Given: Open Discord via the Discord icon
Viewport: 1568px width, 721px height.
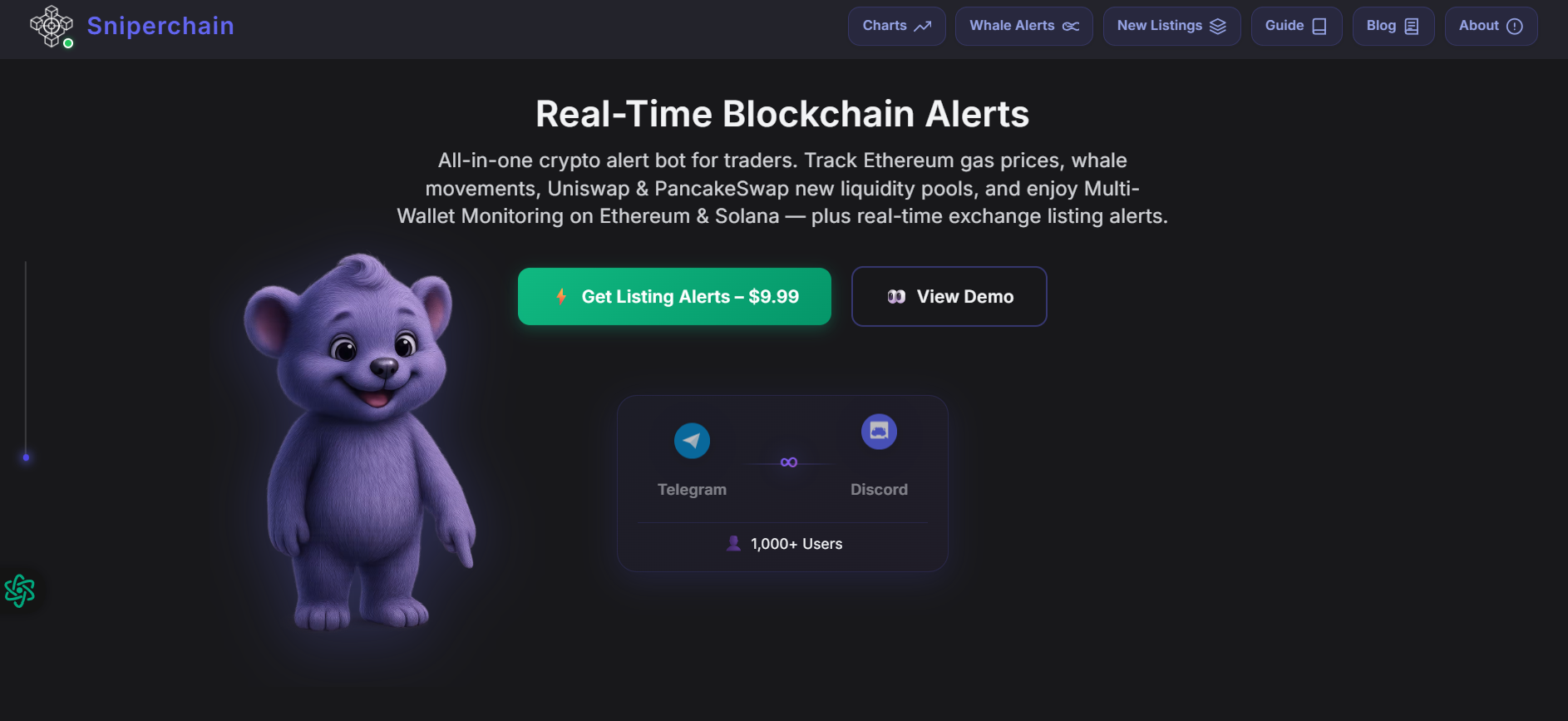Looking at the screenshot, I should (x=879, y=432).
